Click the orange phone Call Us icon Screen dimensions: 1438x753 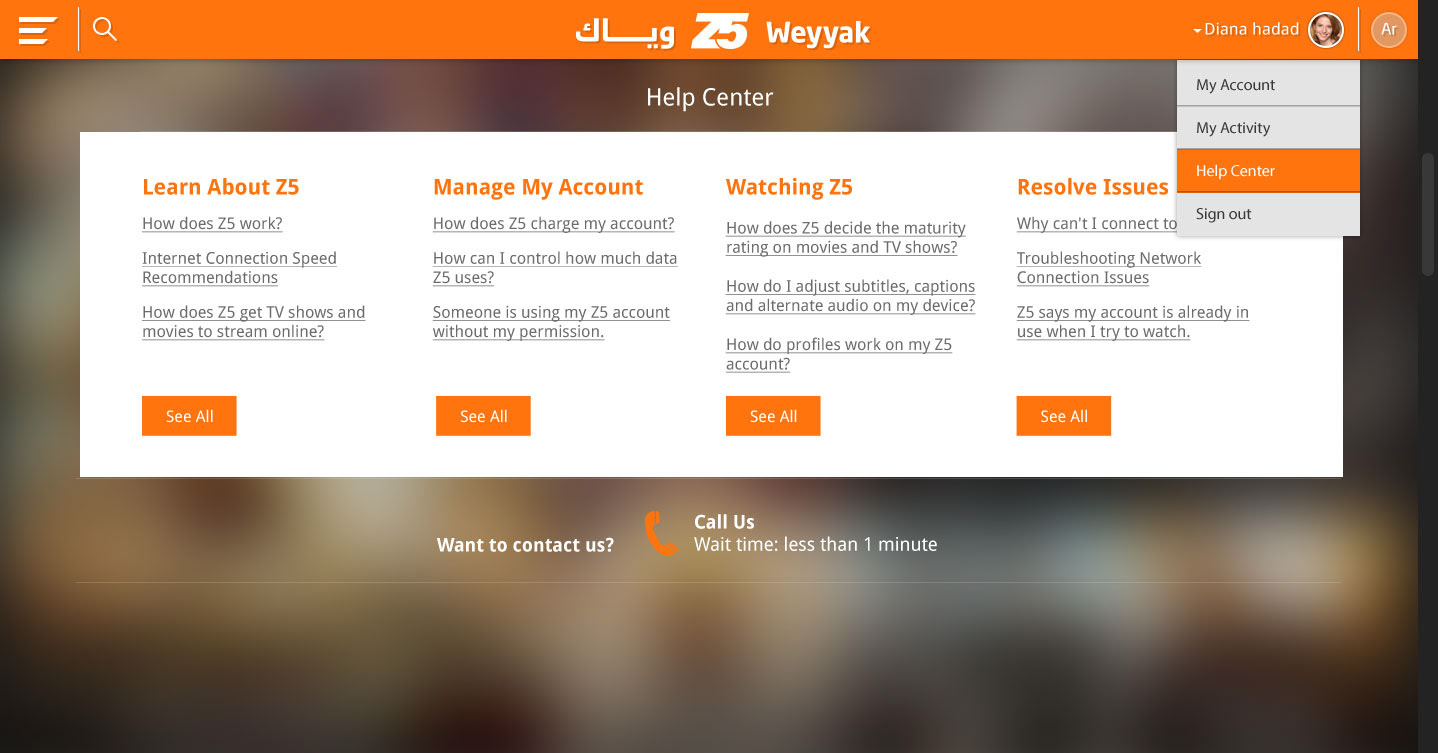(661, 533)
